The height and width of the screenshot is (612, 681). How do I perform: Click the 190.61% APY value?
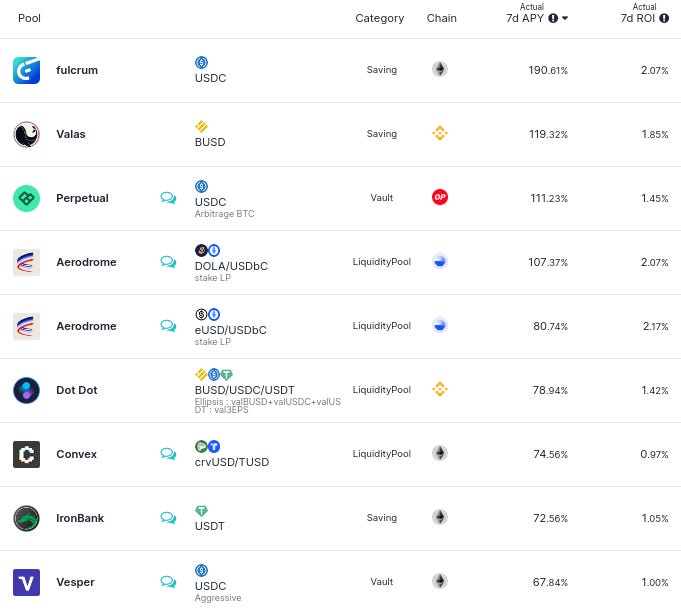point(548,70)
